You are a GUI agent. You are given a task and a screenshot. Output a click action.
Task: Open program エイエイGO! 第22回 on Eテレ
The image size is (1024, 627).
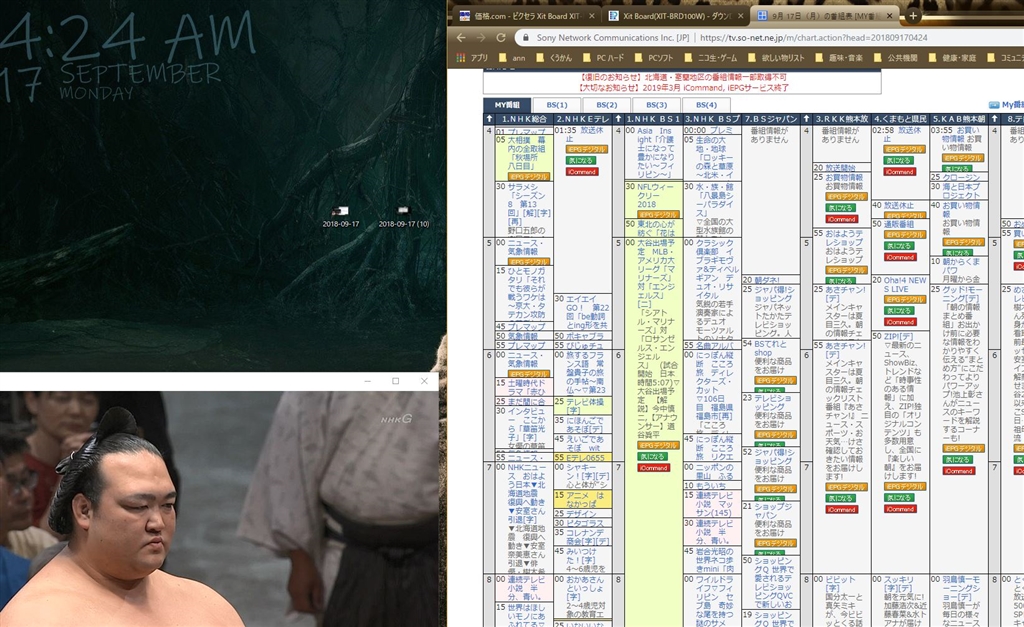tap(588, 312)
